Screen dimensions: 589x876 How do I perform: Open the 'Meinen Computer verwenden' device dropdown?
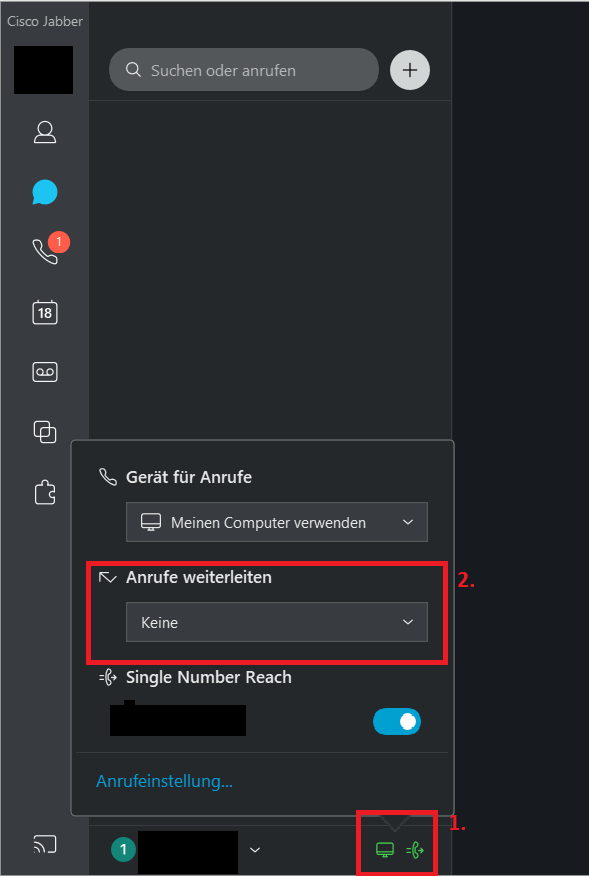coord(277,522)
